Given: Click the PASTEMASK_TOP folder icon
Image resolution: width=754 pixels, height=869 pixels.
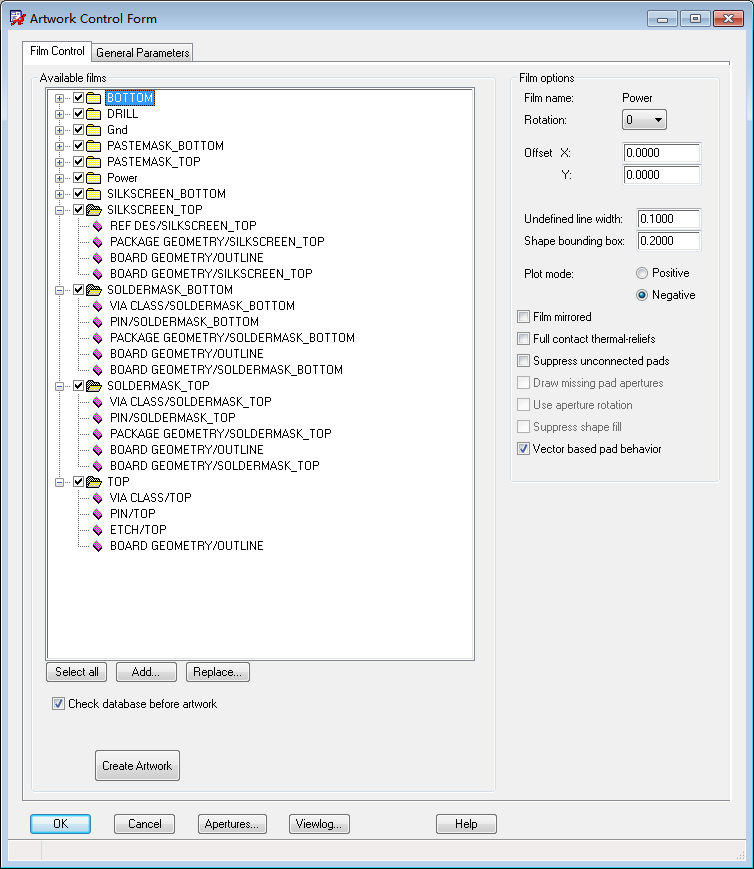Looking at the screenshot, I should point(94,162).
